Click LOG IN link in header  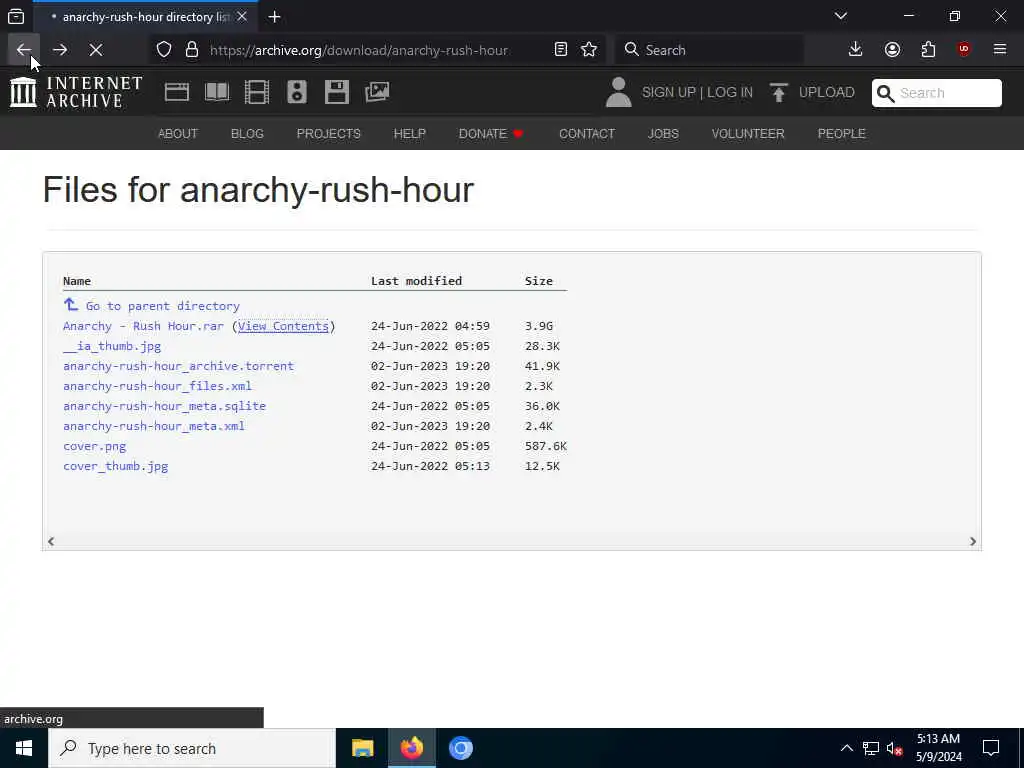coord(729,93)
